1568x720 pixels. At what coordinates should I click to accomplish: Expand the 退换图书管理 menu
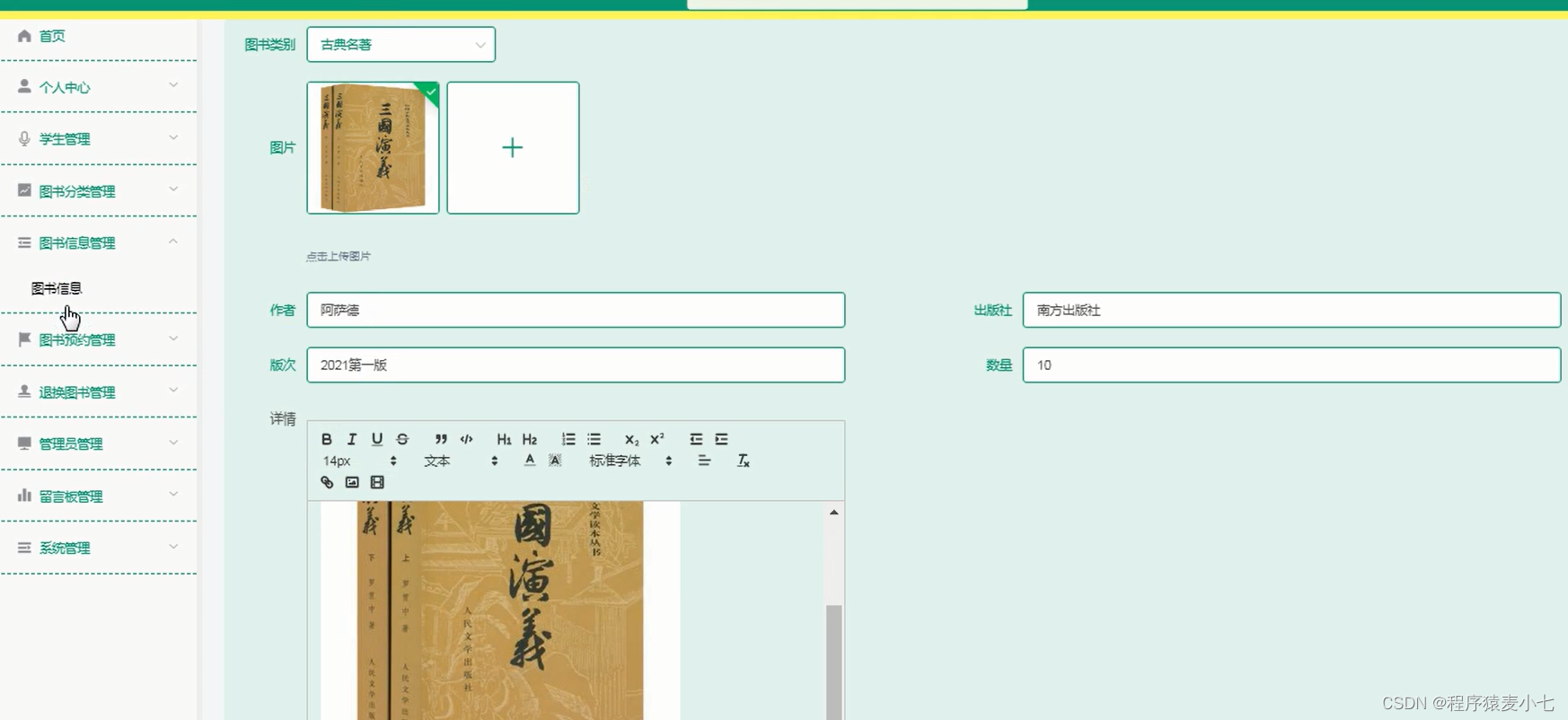99,391
